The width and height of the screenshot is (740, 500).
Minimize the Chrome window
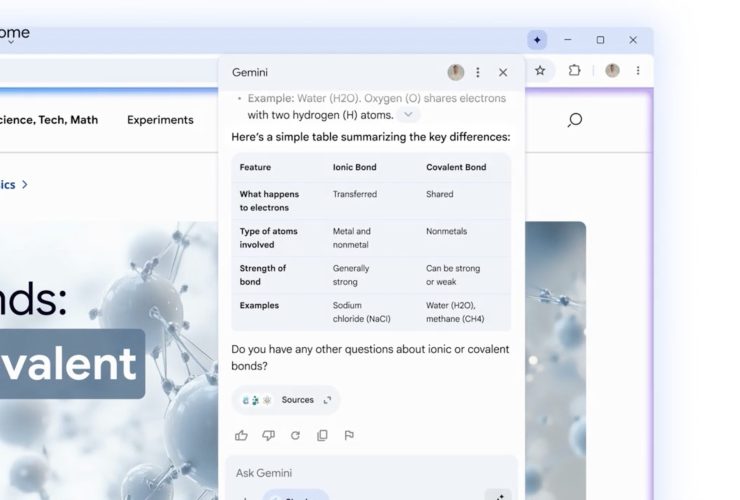[x=568, y=40]
